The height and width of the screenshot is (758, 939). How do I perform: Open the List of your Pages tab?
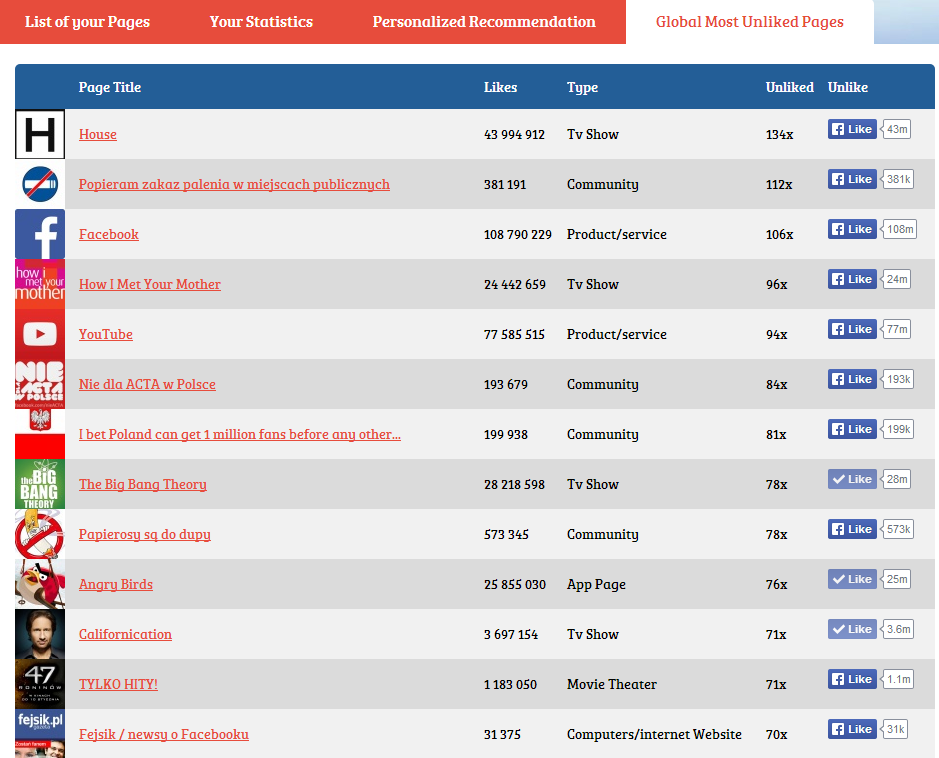[x=87, y=22]
